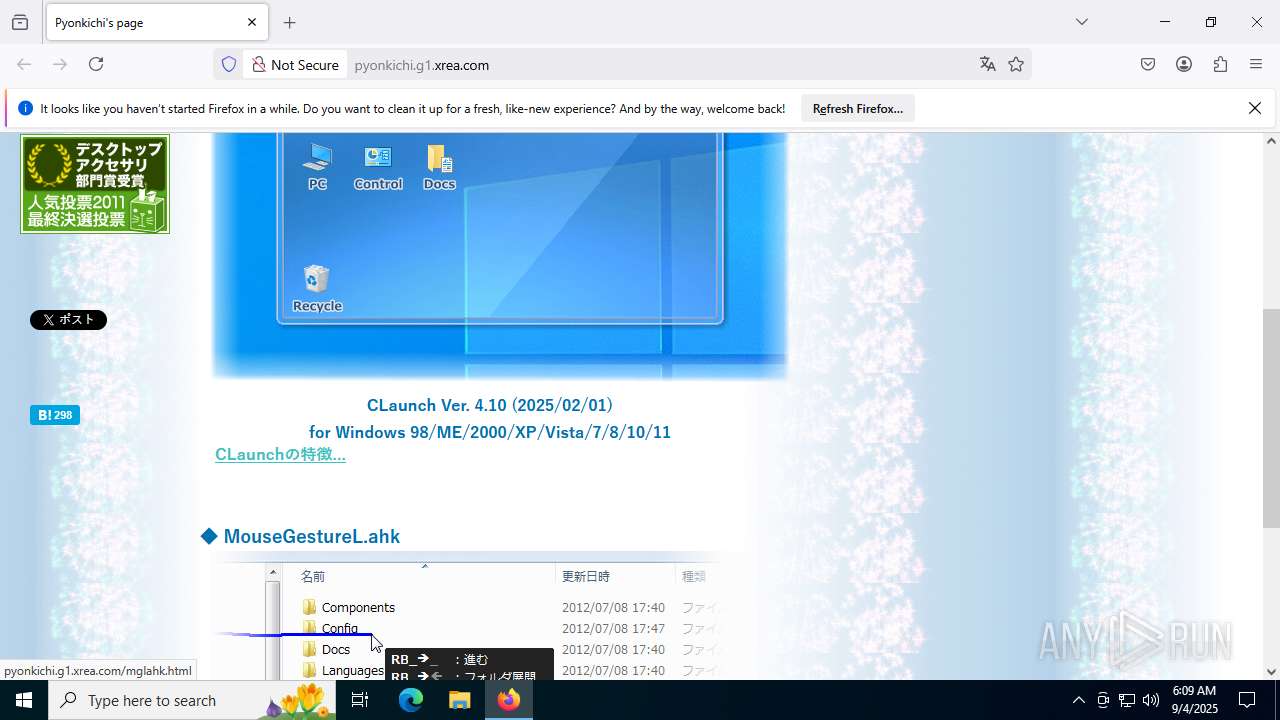This screenshot has height=720, width=1280.
Task: Click the volume speaker tray icon
Action: click(1151, 700)
